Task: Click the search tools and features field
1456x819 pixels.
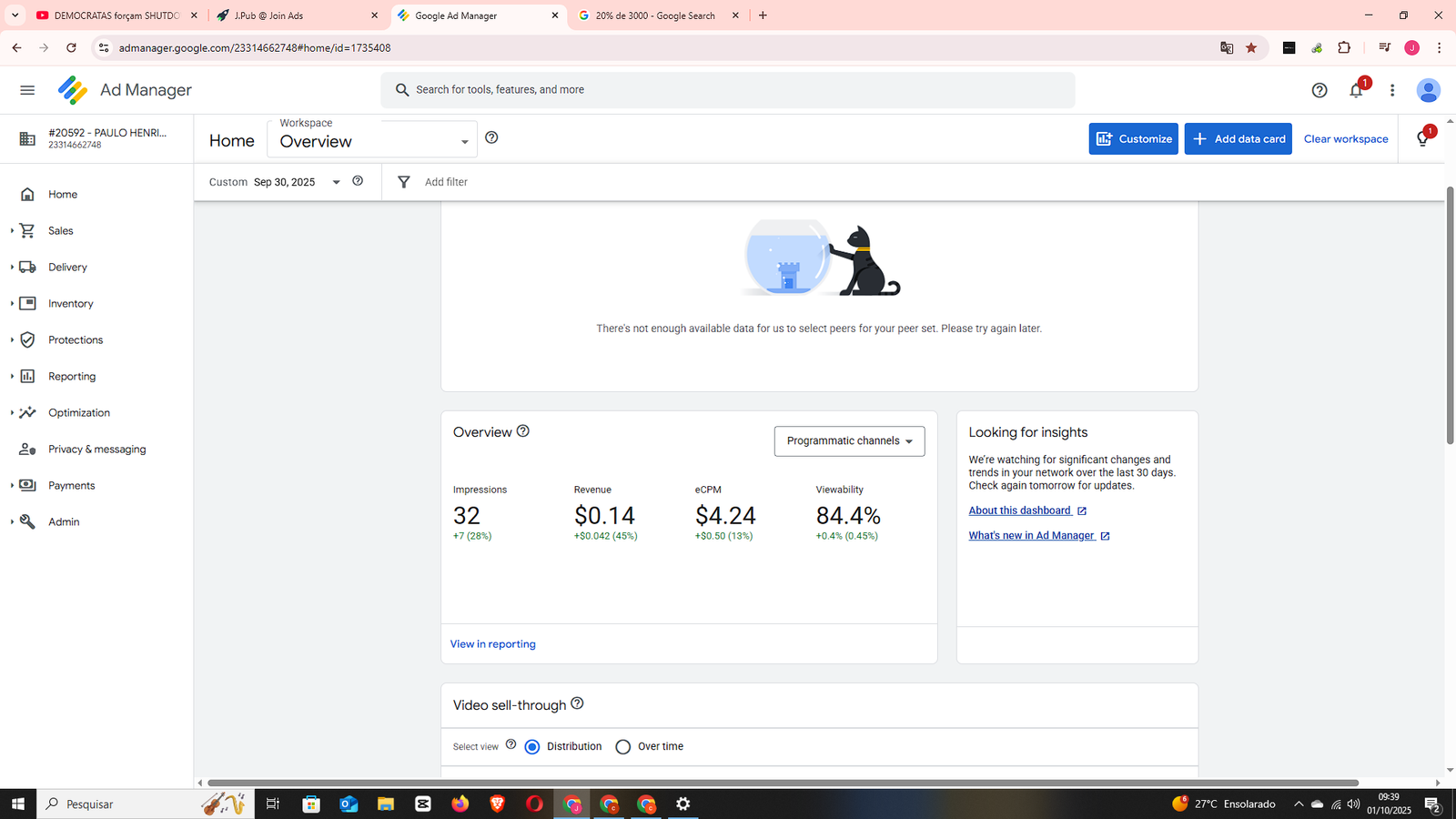Action: click(728, 90)
